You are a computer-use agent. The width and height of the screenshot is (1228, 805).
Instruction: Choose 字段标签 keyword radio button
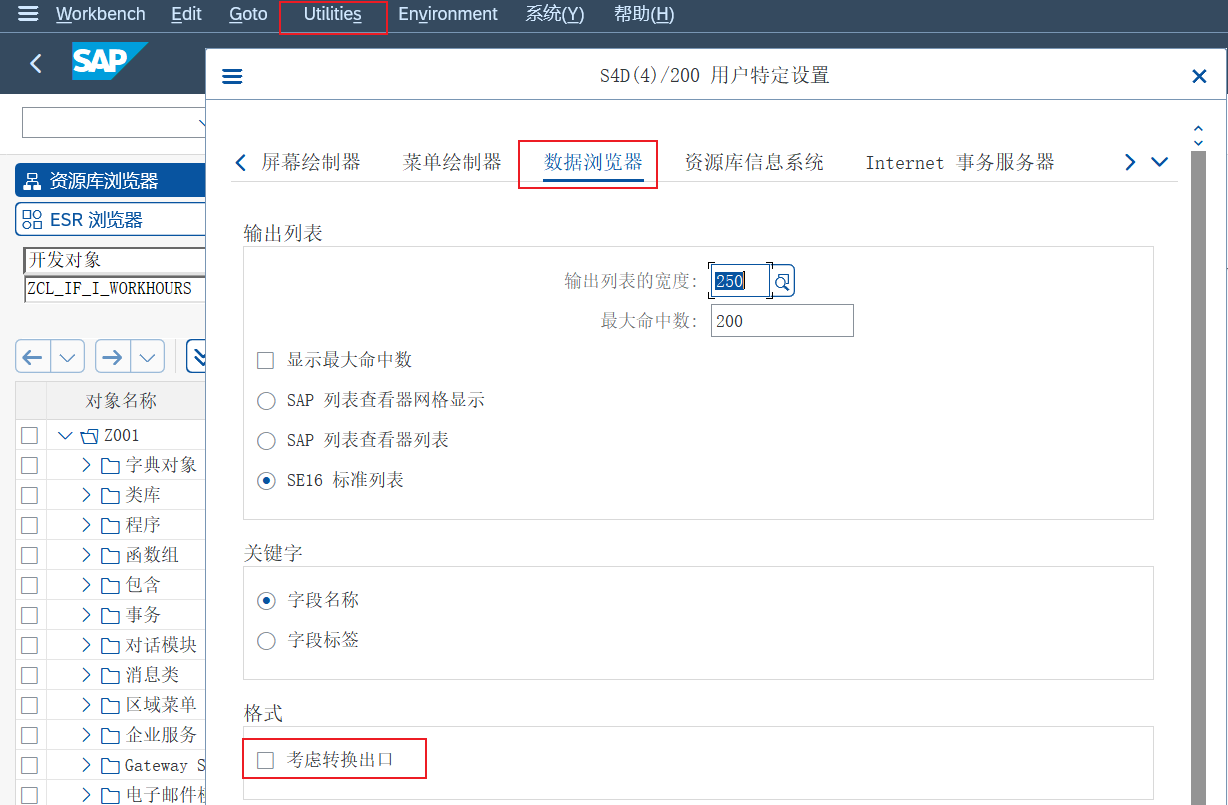click(266, 641)
